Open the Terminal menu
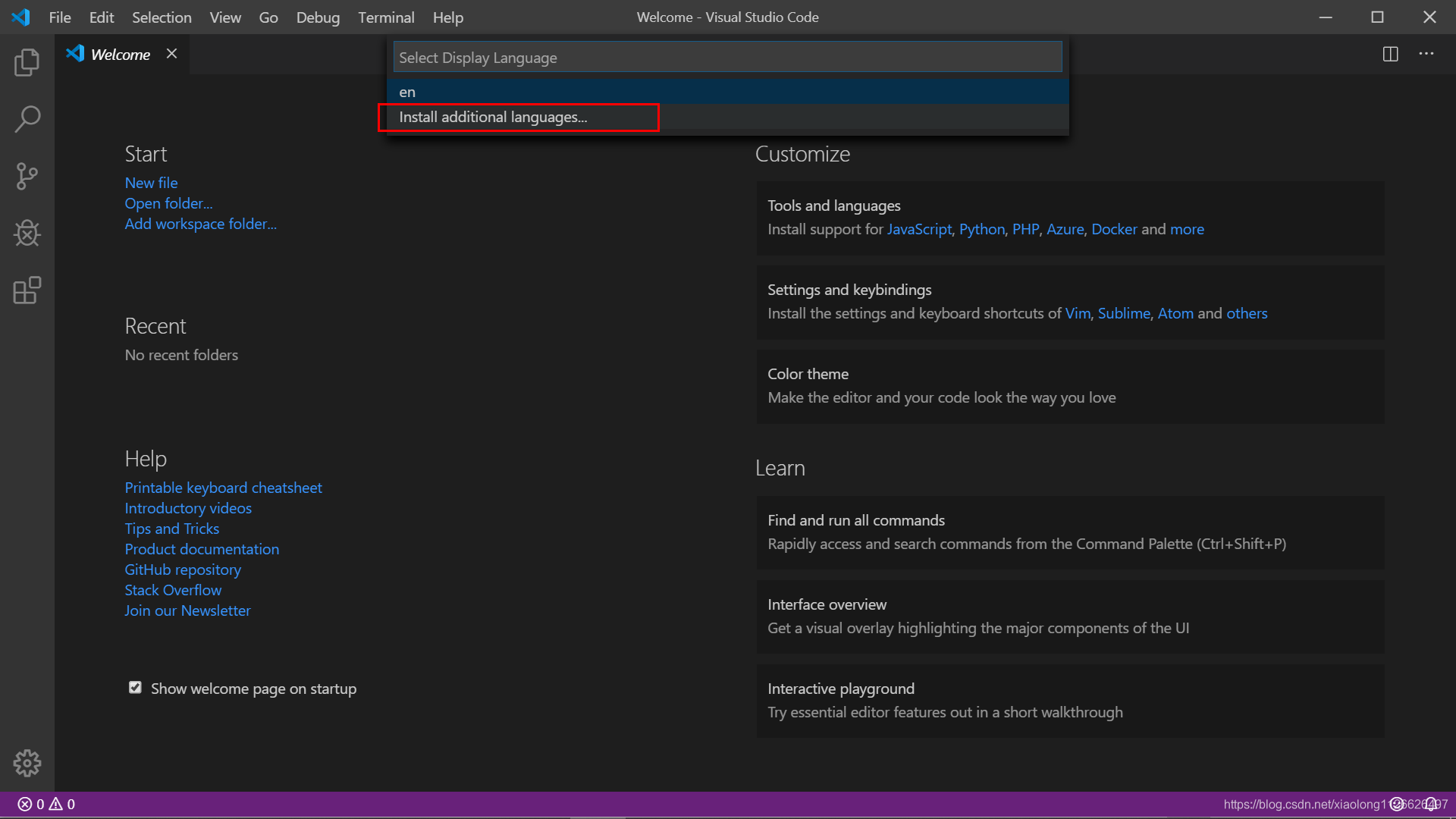Viewport: 1456px width, 819px height. click(386, 17)
